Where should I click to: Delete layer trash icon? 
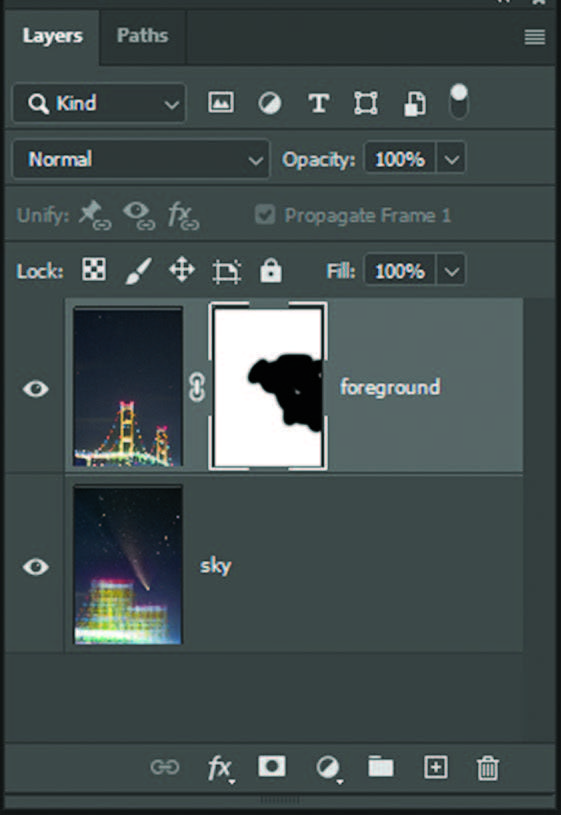(x=488, y=768)
